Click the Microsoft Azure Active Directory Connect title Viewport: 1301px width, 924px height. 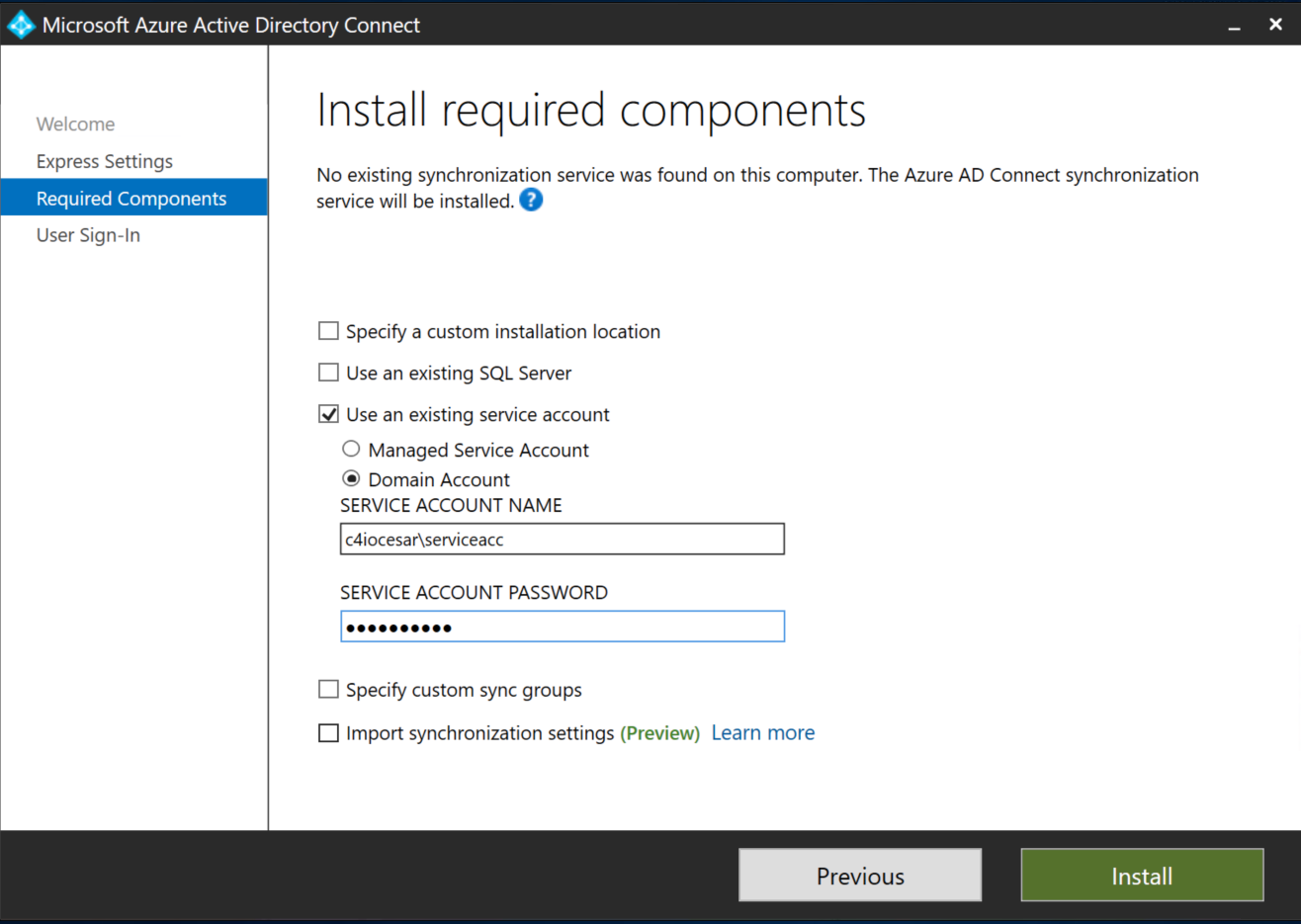pos(231,25)
